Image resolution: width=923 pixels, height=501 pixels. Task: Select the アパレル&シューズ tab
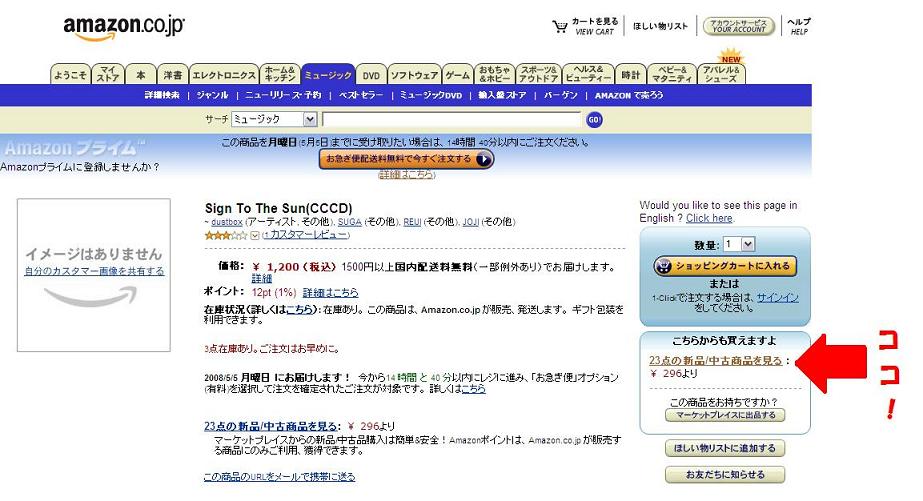click(721, 75)
